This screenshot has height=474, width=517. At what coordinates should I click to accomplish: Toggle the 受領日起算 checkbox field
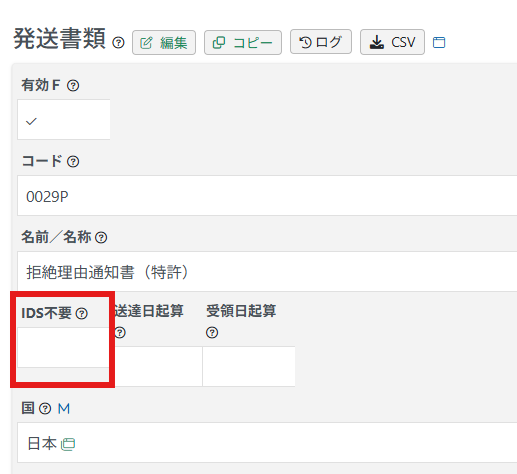point(249,366)
